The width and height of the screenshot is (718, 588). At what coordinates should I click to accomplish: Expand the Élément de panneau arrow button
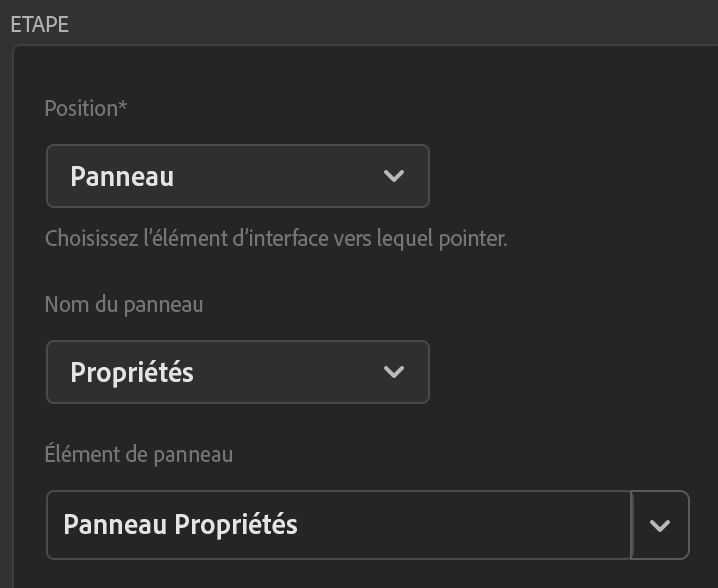(660, 524)
